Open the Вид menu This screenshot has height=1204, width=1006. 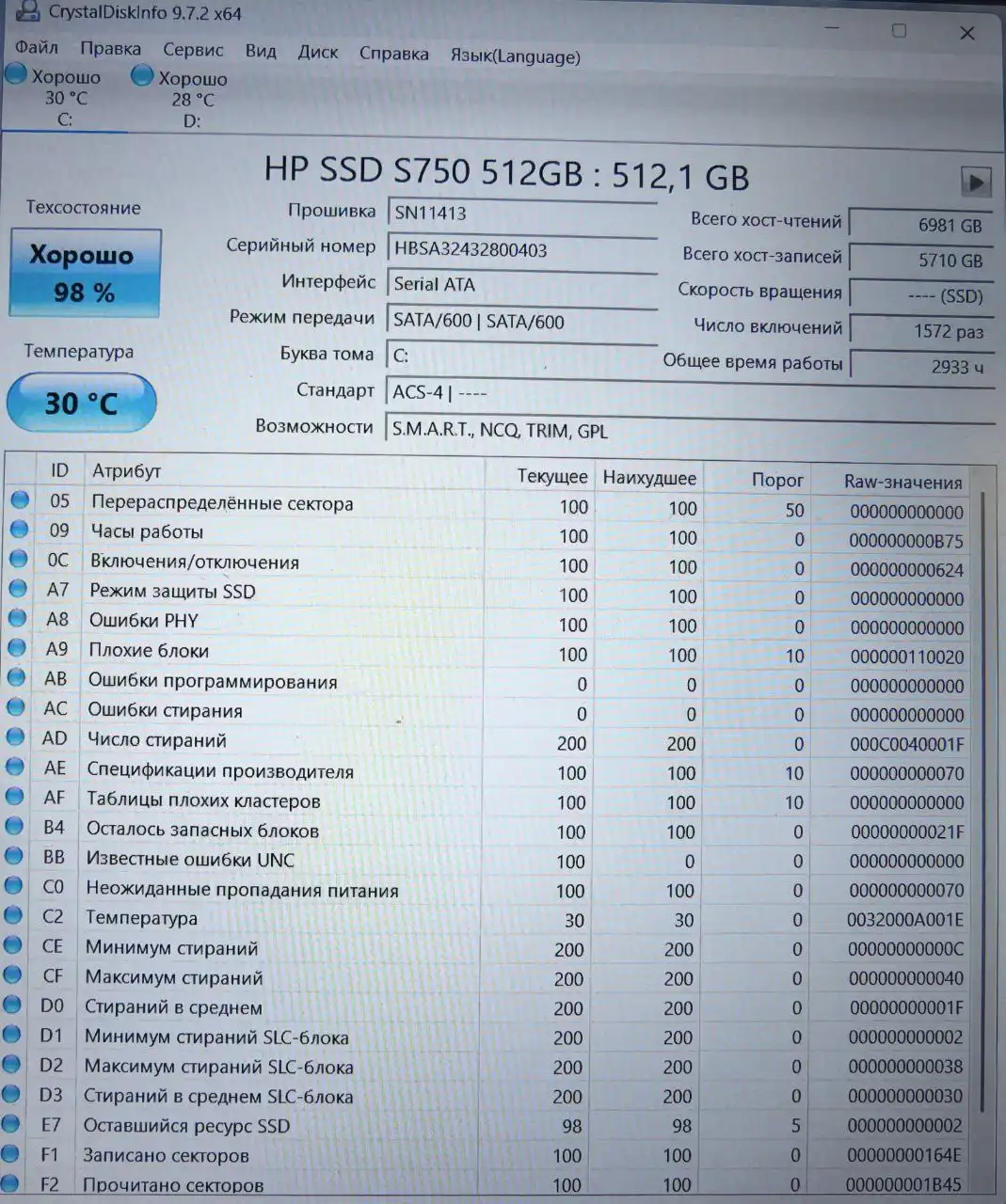(x=260, y=51)
